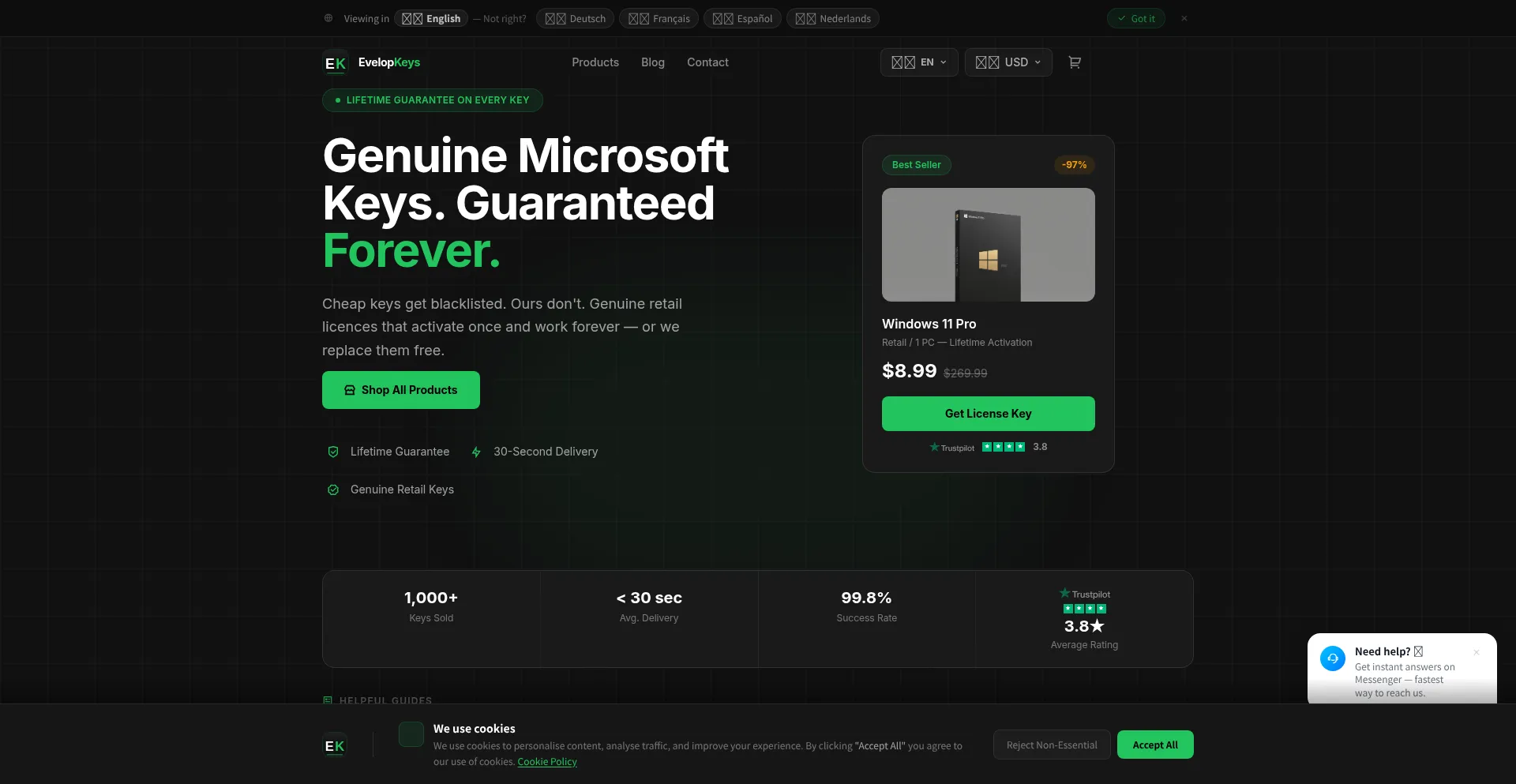Image resolution: width=1516 pixels, height=784 pixels.
Task: Click the We use cookies heading
Action: [475, 729]
